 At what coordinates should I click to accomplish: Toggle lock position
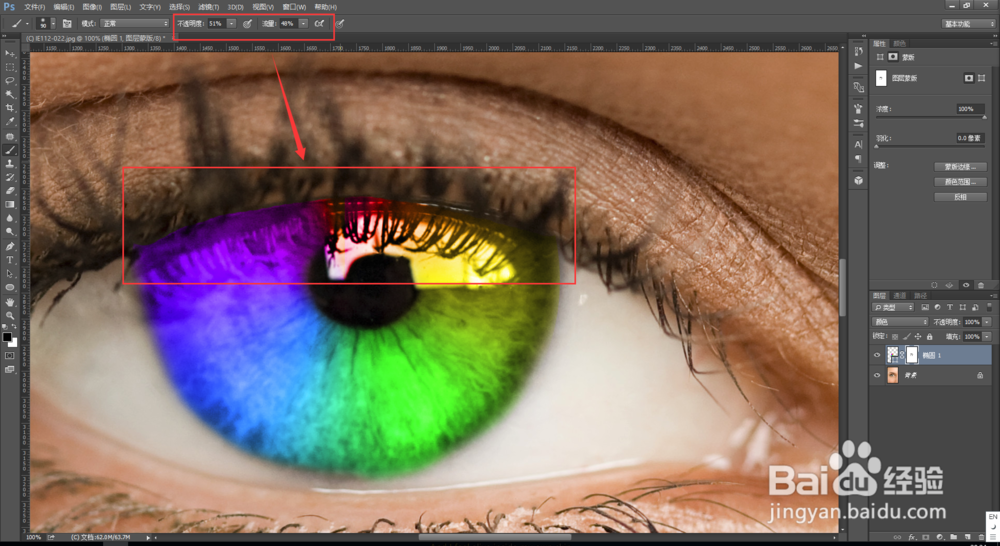(x=918, y=336)
